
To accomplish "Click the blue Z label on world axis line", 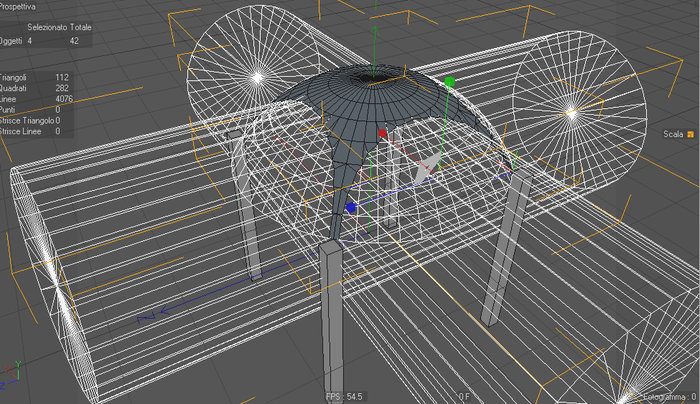I will (146, 318).
